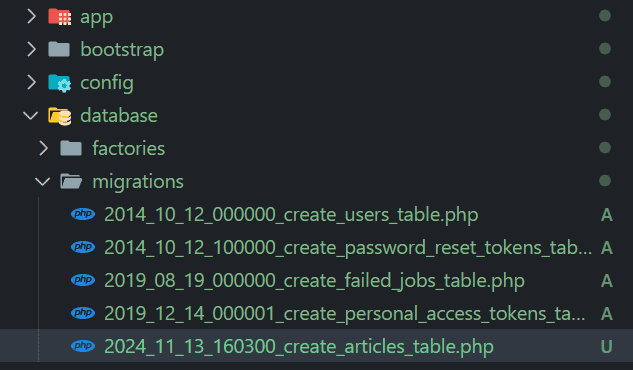633x370 pixels.
Task: Click the red app folder icon
Action: (59, 17)
